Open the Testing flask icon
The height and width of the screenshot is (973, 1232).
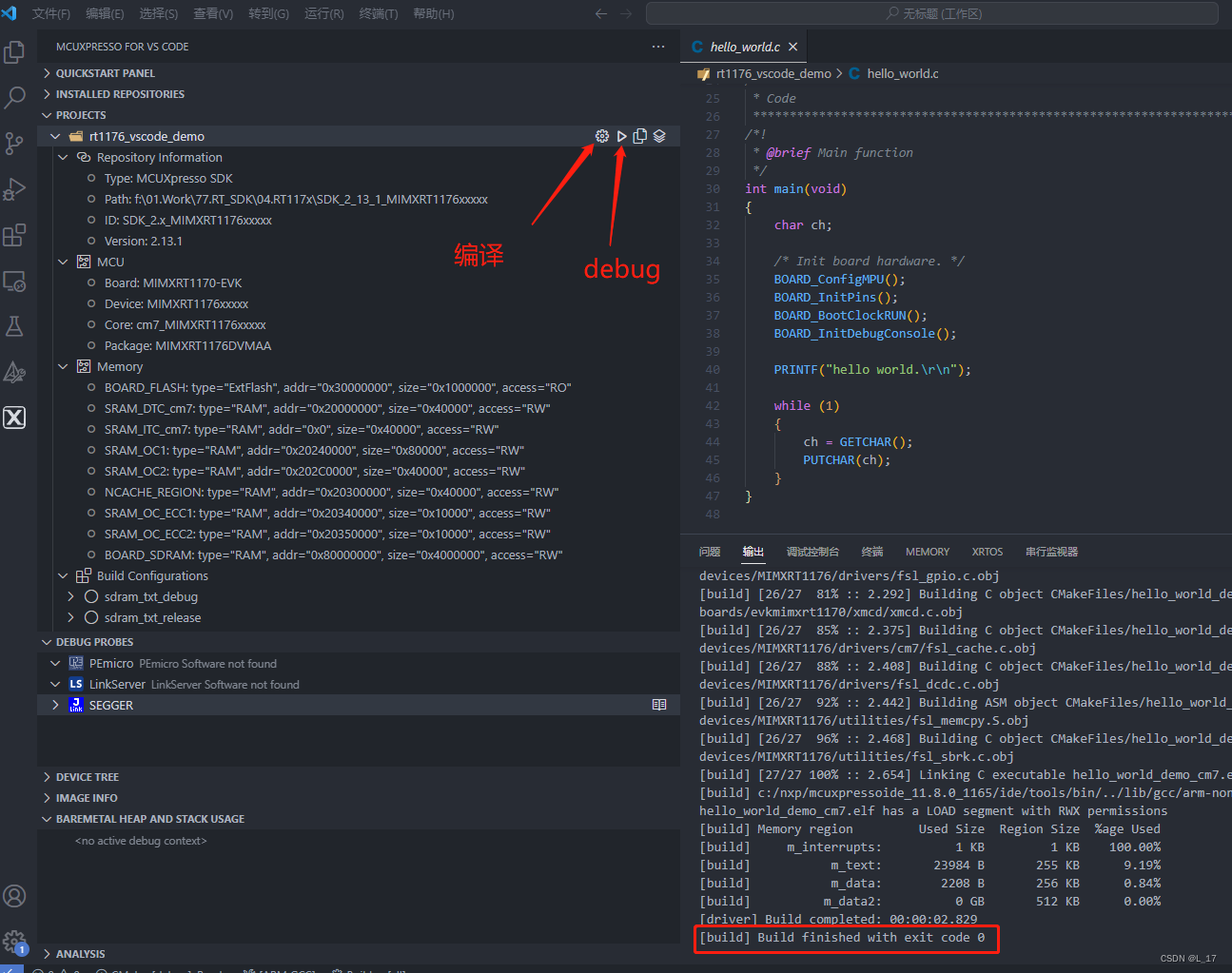click(14, 326)
